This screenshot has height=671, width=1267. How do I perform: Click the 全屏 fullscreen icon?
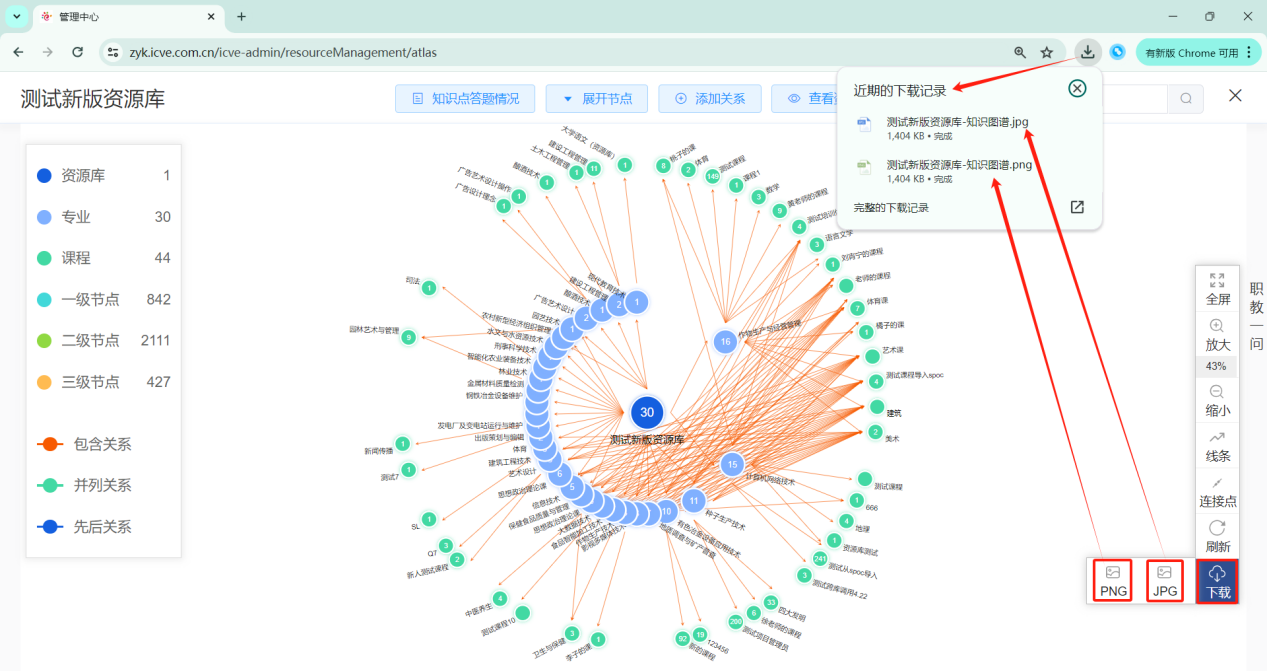pos(1217,281)
